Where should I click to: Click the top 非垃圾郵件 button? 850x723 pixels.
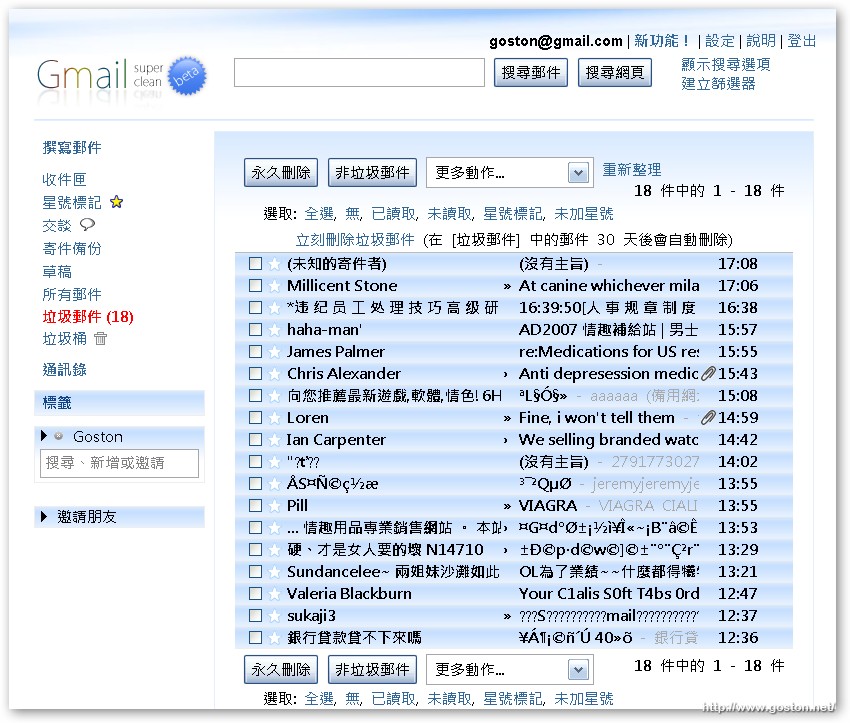[x=372, y=173]
